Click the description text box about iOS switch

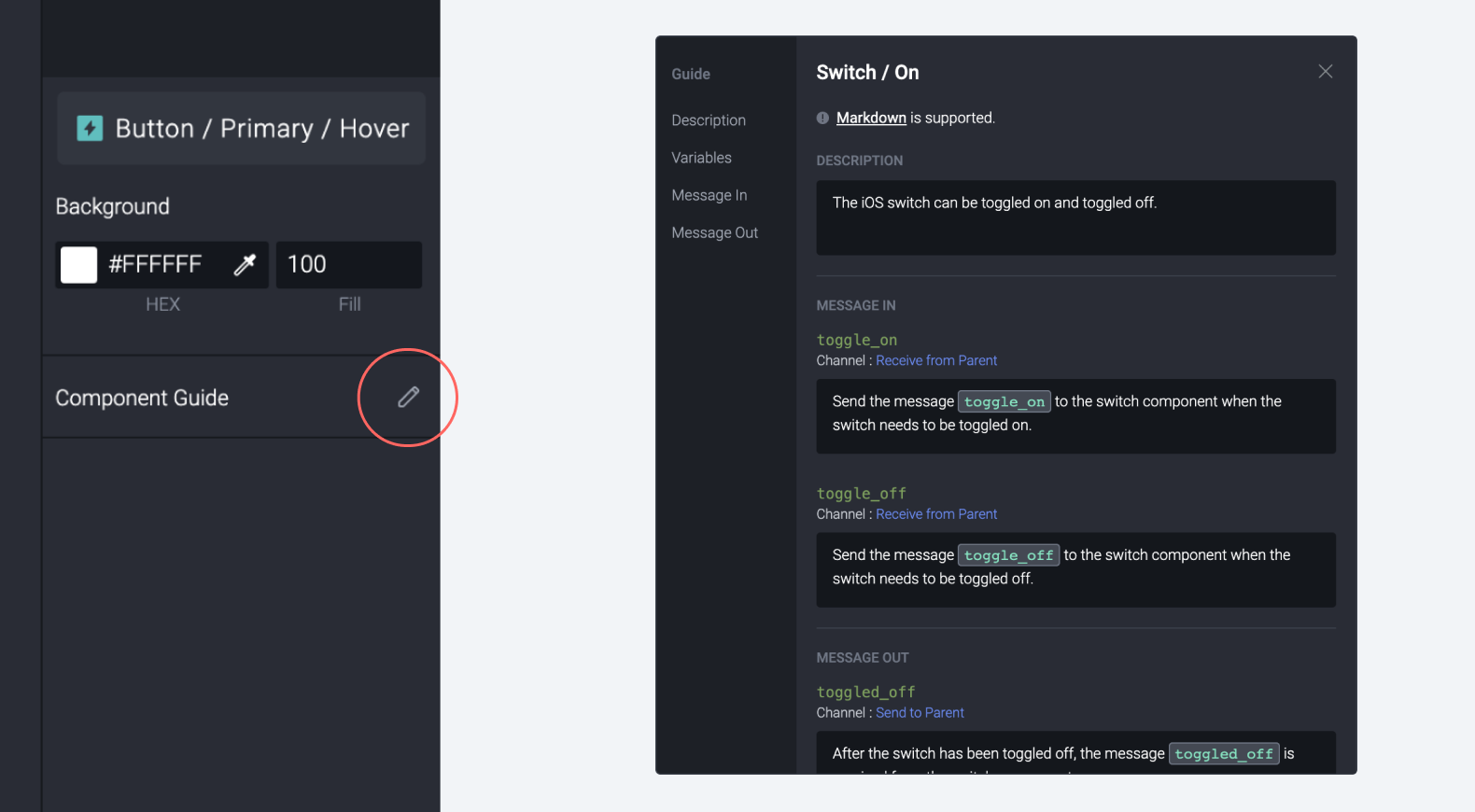pyautogui.click(x=1075, y=217)
